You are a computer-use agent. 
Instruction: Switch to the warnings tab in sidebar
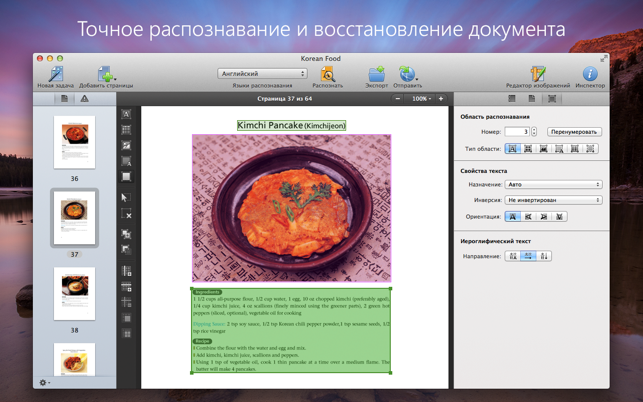click(84, 99)
